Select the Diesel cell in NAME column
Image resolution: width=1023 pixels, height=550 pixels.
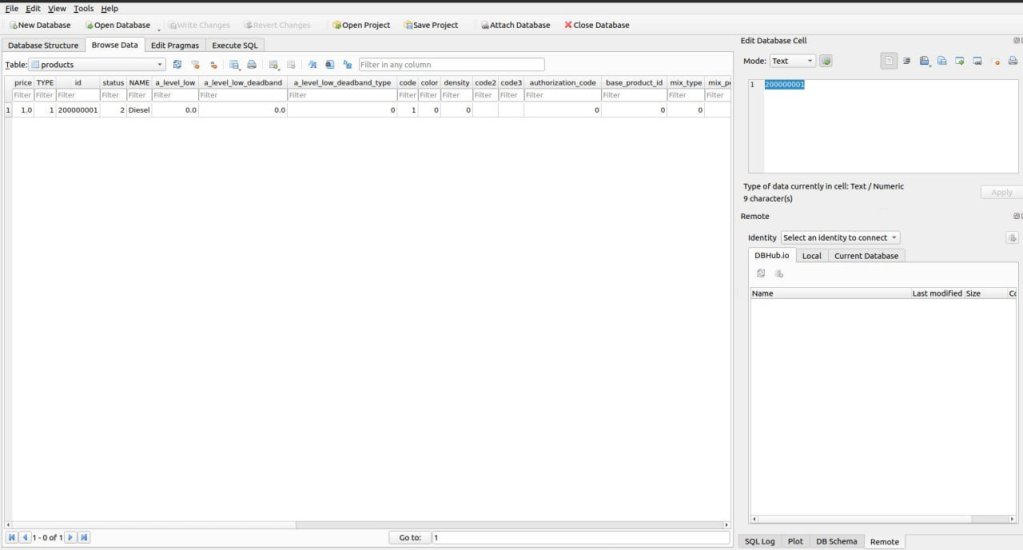(139, 110)
